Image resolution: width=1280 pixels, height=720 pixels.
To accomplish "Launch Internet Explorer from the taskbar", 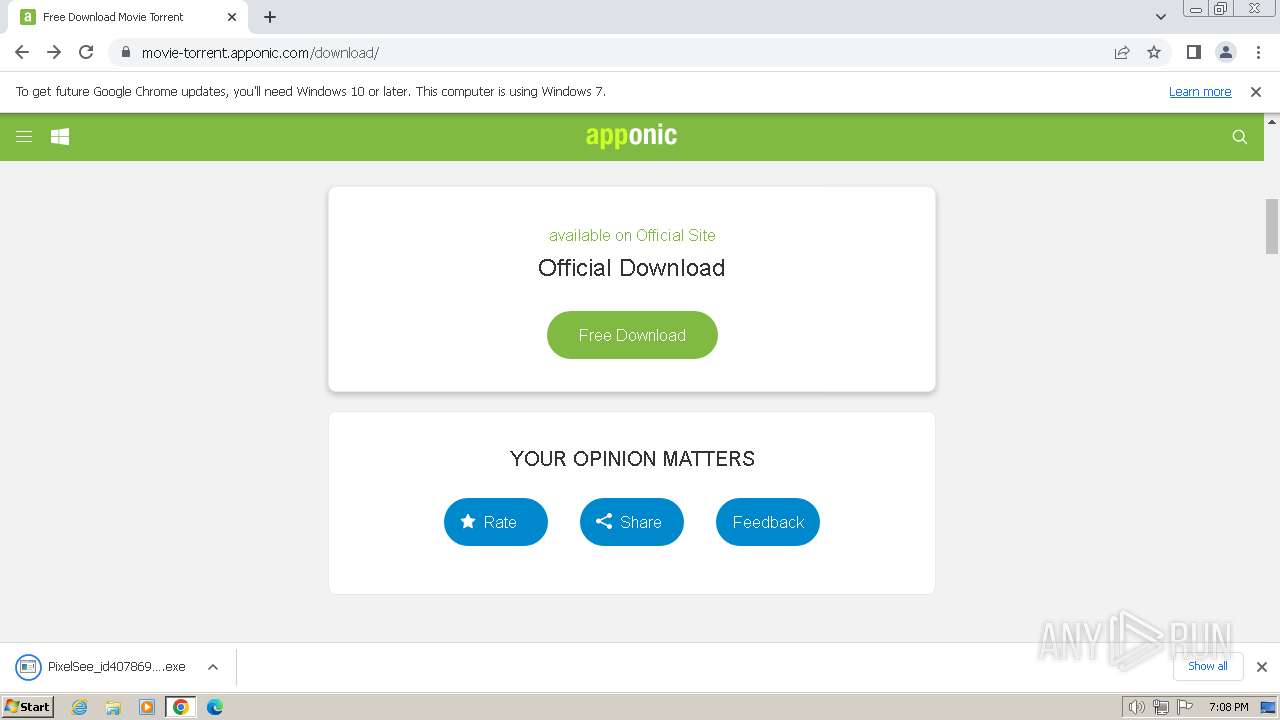I will [x=79, y=707].
